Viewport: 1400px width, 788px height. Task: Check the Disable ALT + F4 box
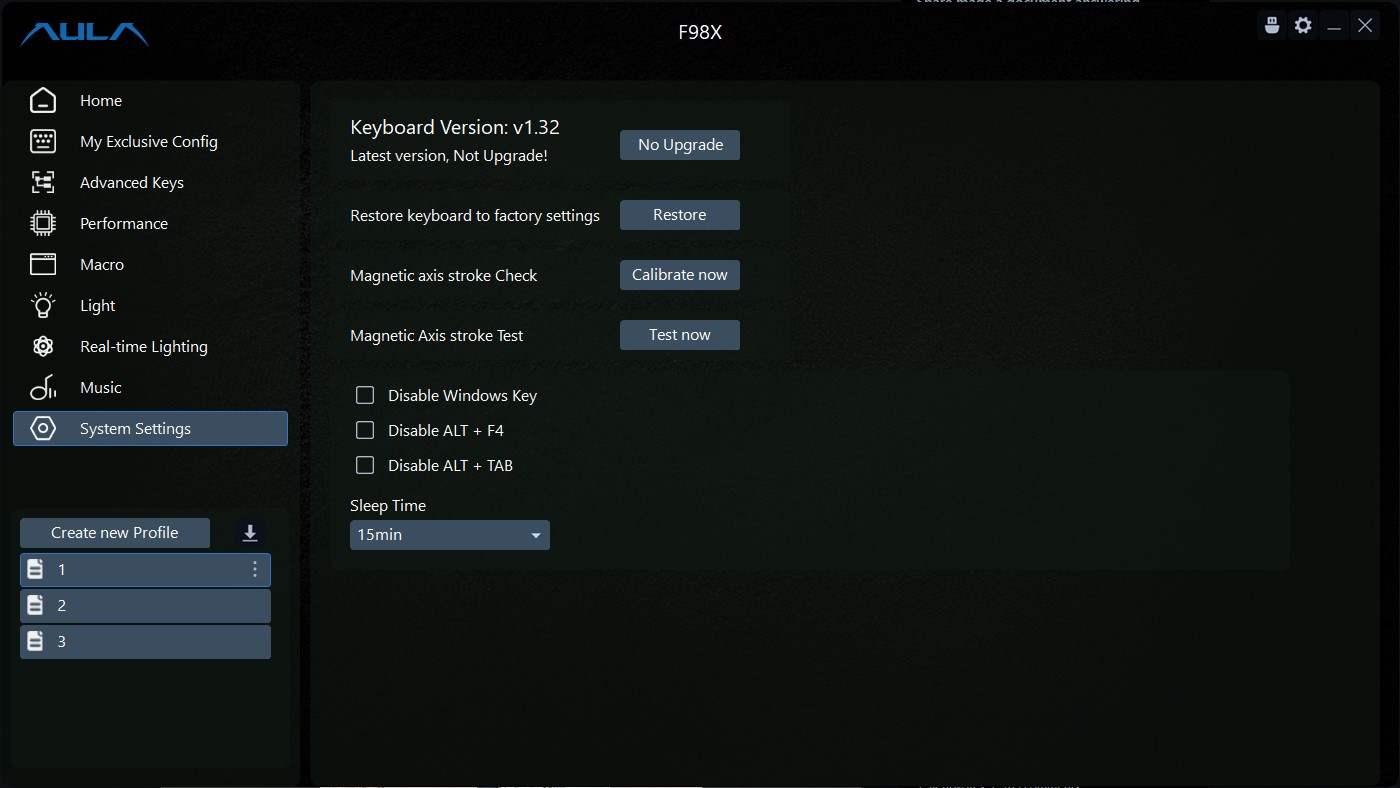pos(365,430)
